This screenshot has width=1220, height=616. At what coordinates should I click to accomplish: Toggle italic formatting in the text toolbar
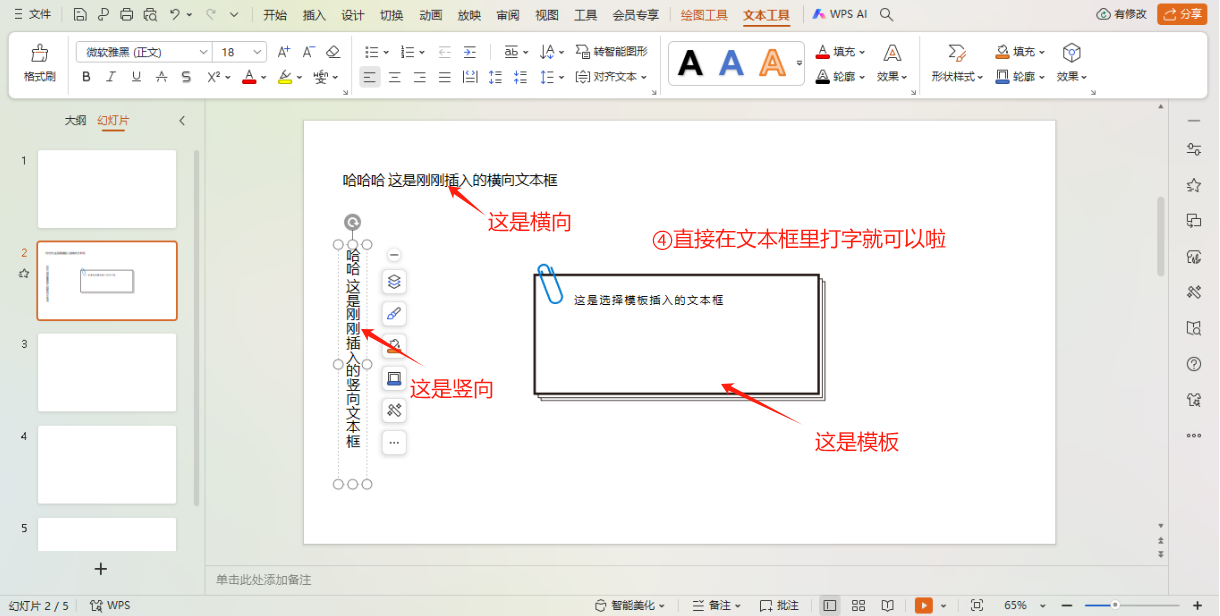(x=110, y=76)
